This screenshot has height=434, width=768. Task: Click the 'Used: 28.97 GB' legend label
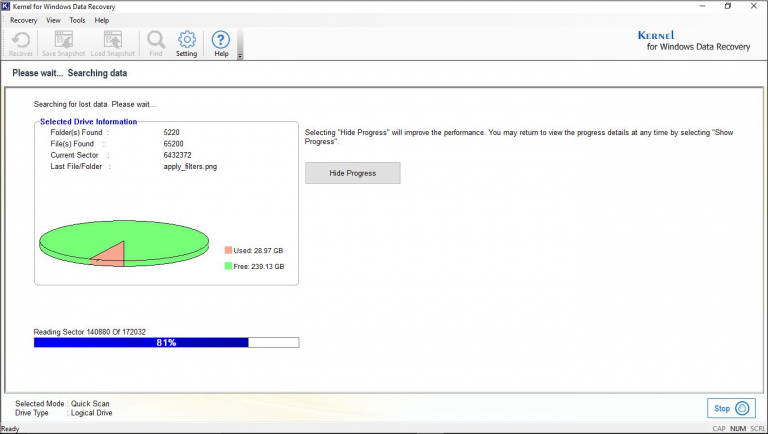tap(258, 250)
